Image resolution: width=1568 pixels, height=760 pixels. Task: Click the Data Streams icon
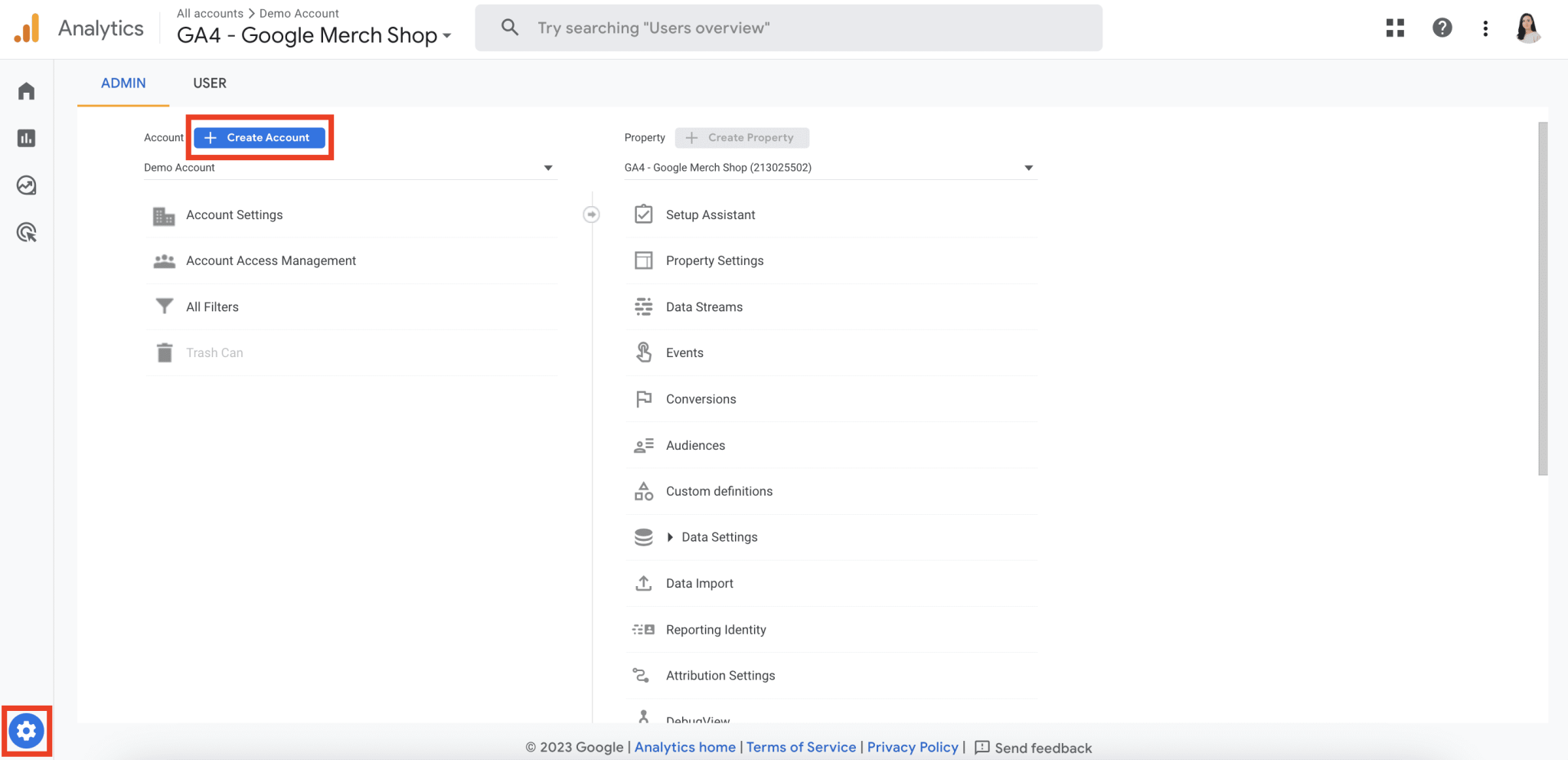click(644, 307)
